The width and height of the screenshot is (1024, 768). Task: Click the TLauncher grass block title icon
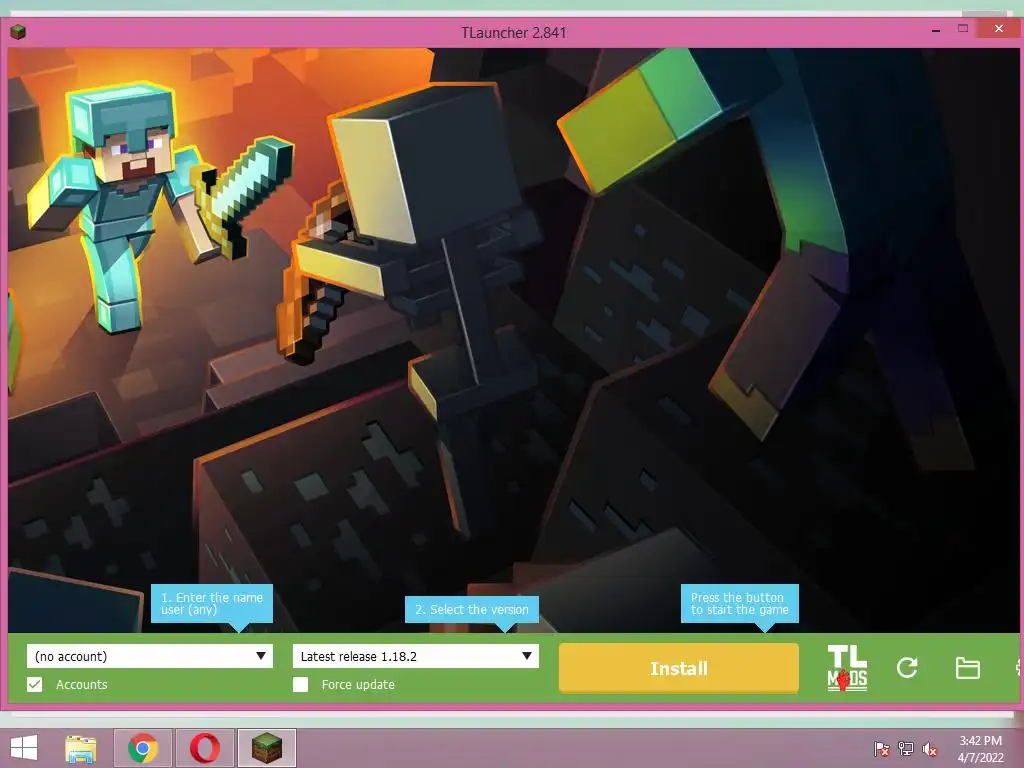(x=18, y=31)
